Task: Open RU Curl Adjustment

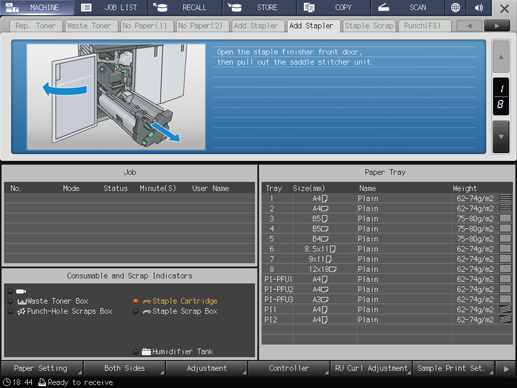Action: pos(371,368)
